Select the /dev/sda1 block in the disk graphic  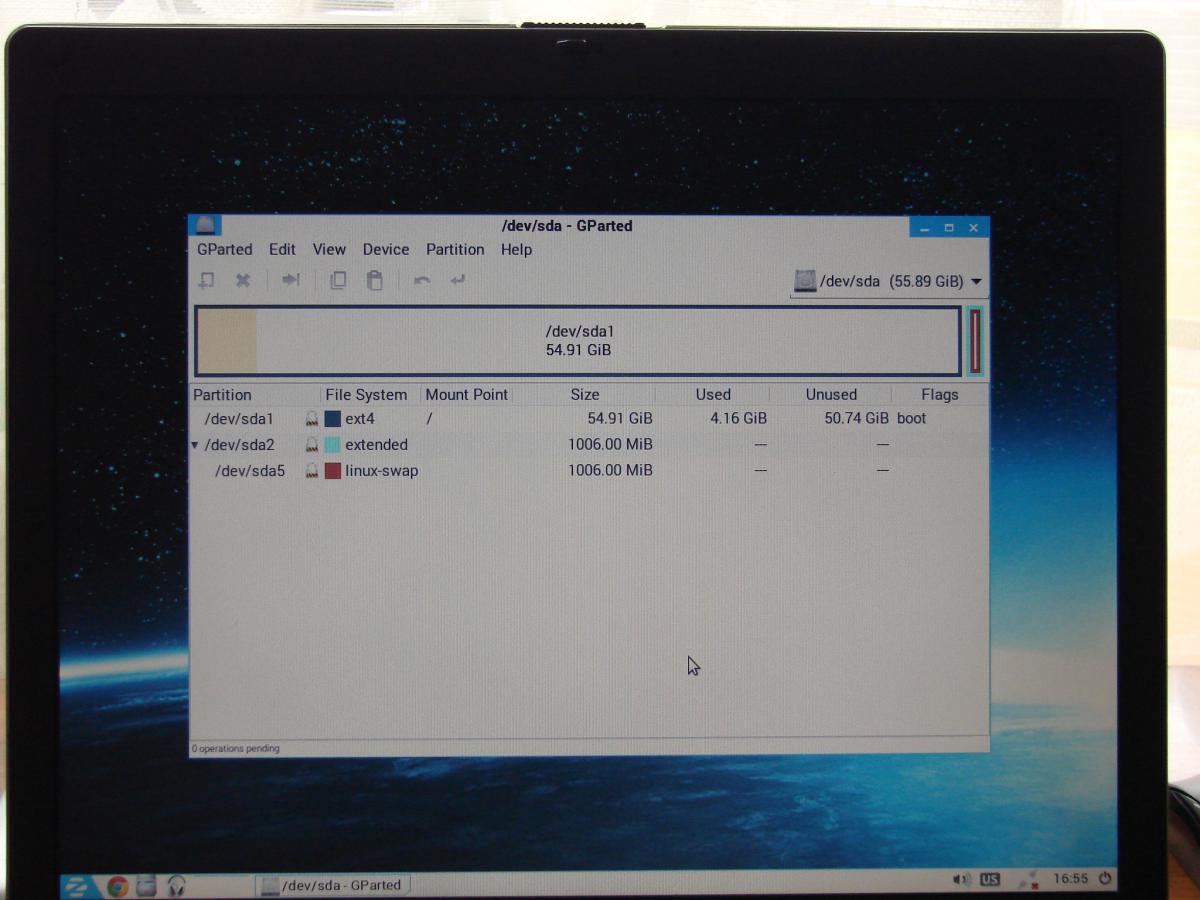point(578,341)
